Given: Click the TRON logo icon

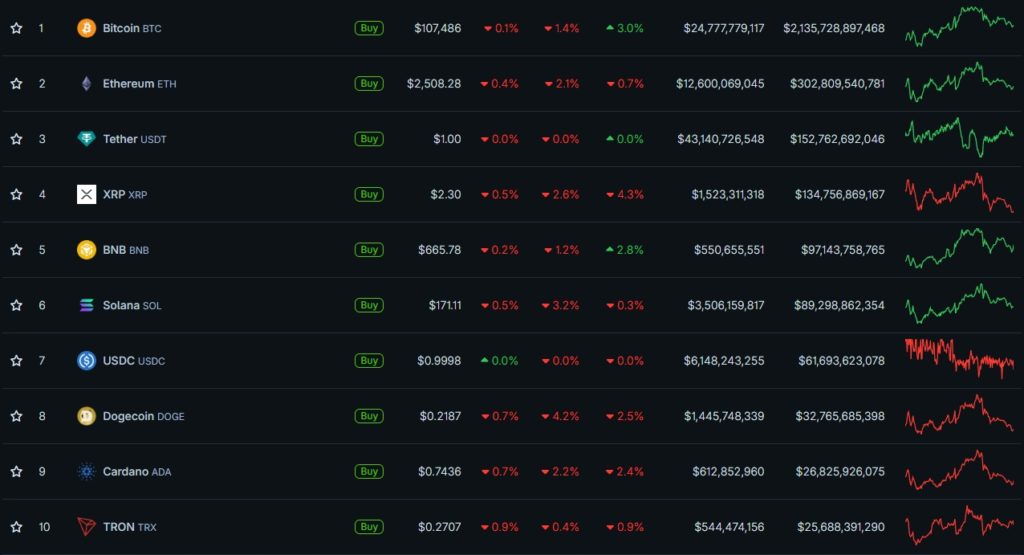Looking at the screenshot, I should coord(87,527).
